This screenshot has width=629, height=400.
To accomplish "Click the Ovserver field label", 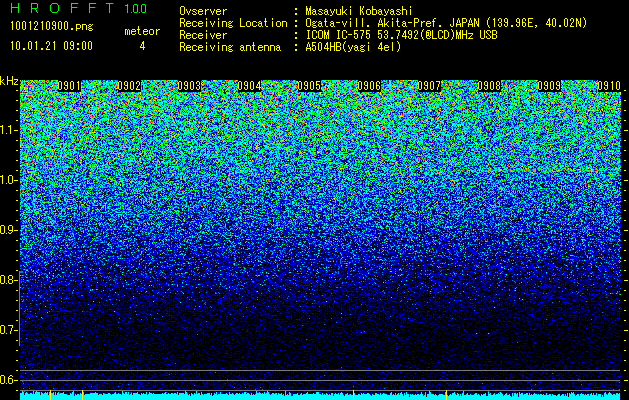I will [x=203, y=11].
